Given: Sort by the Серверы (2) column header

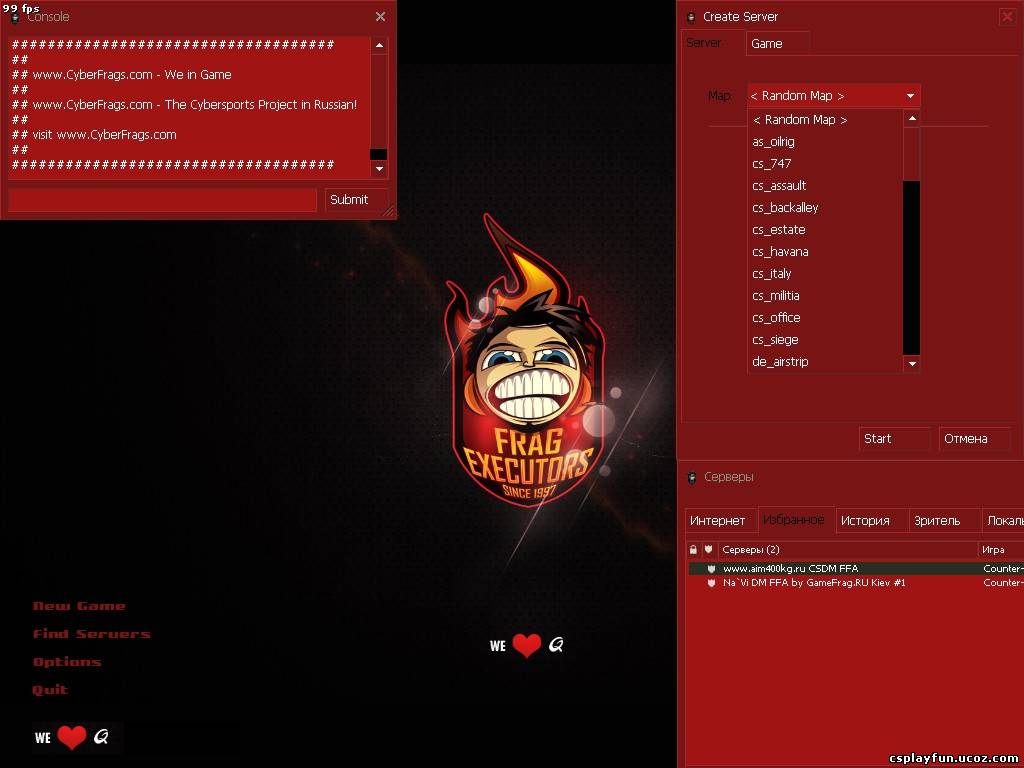Looking at the screenshot, I should 847,550.
